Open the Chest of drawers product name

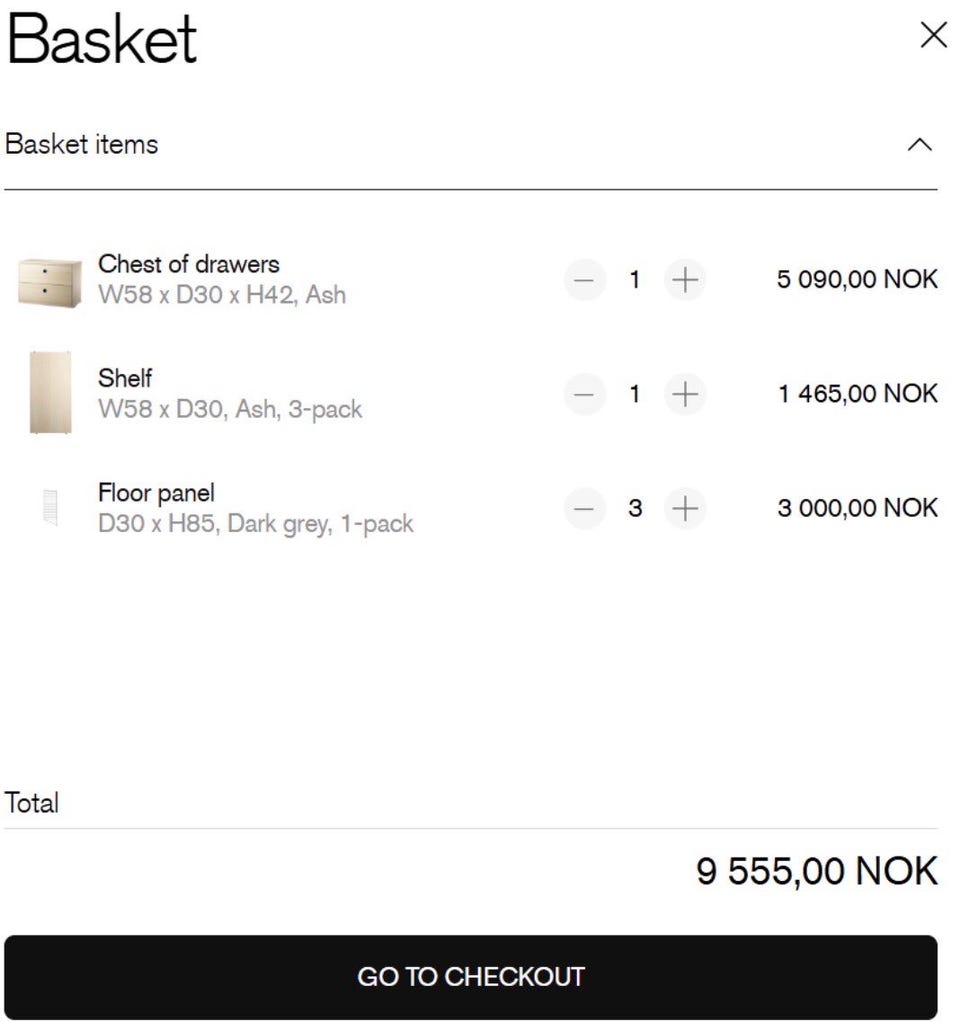(188, 264)
